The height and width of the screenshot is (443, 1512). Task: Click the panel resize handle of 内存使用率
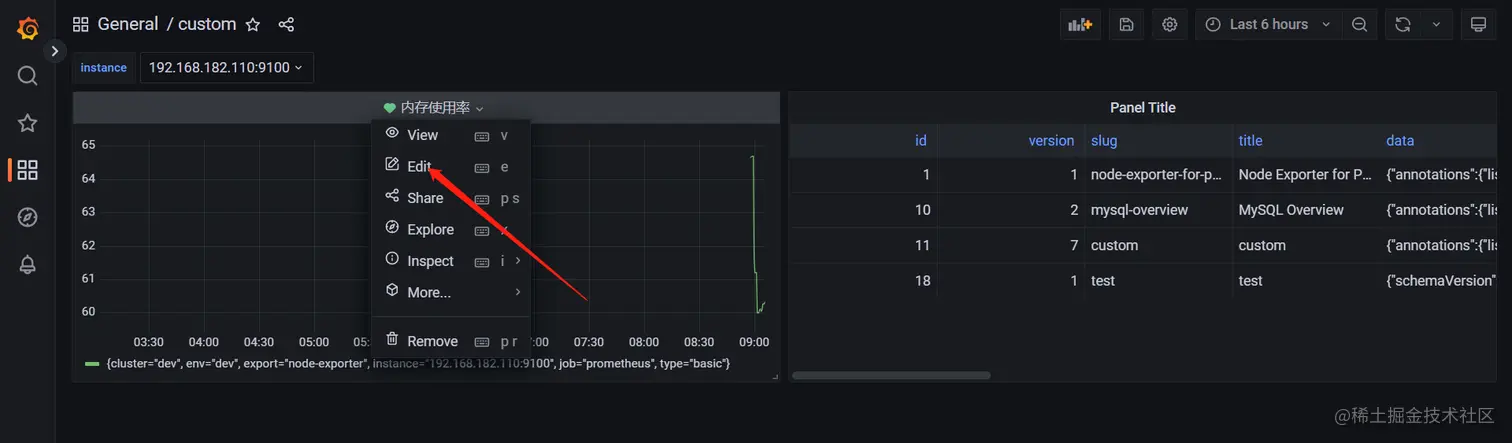tap(775, 377)
